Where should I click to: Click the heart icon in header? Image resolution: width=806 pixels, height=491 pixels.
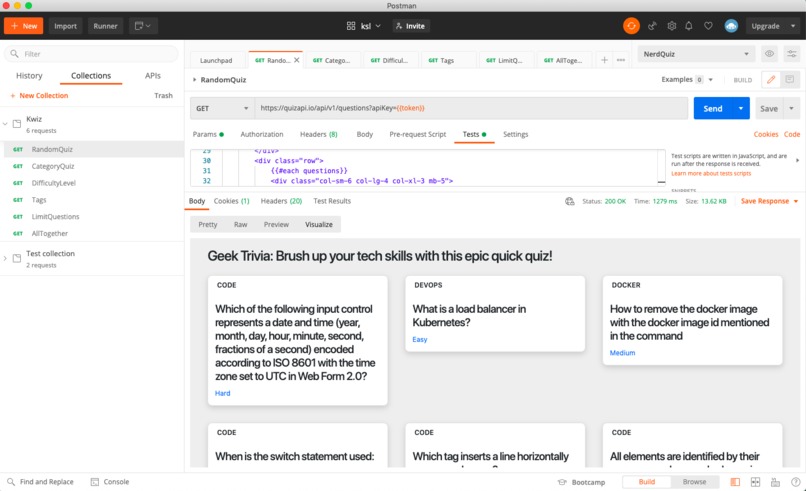[708, 26]
